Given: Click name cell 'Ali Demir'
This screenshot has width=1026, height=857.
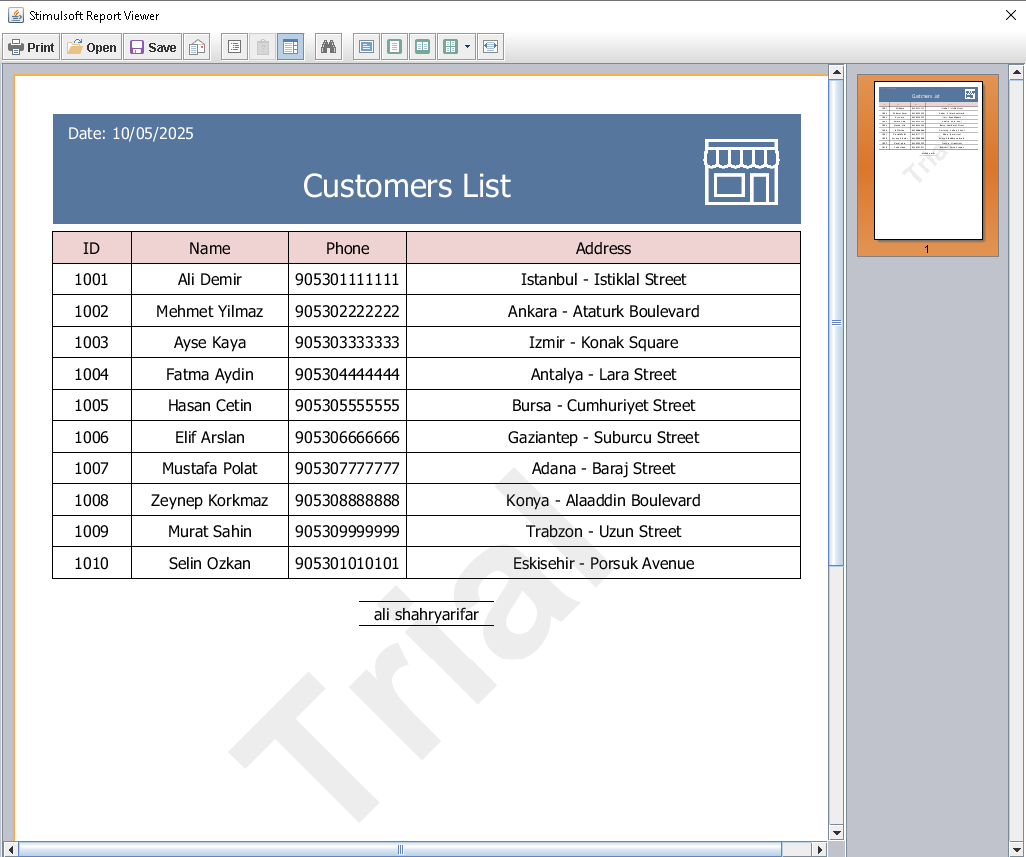Looking at the screenshot, I should point(209,279).
